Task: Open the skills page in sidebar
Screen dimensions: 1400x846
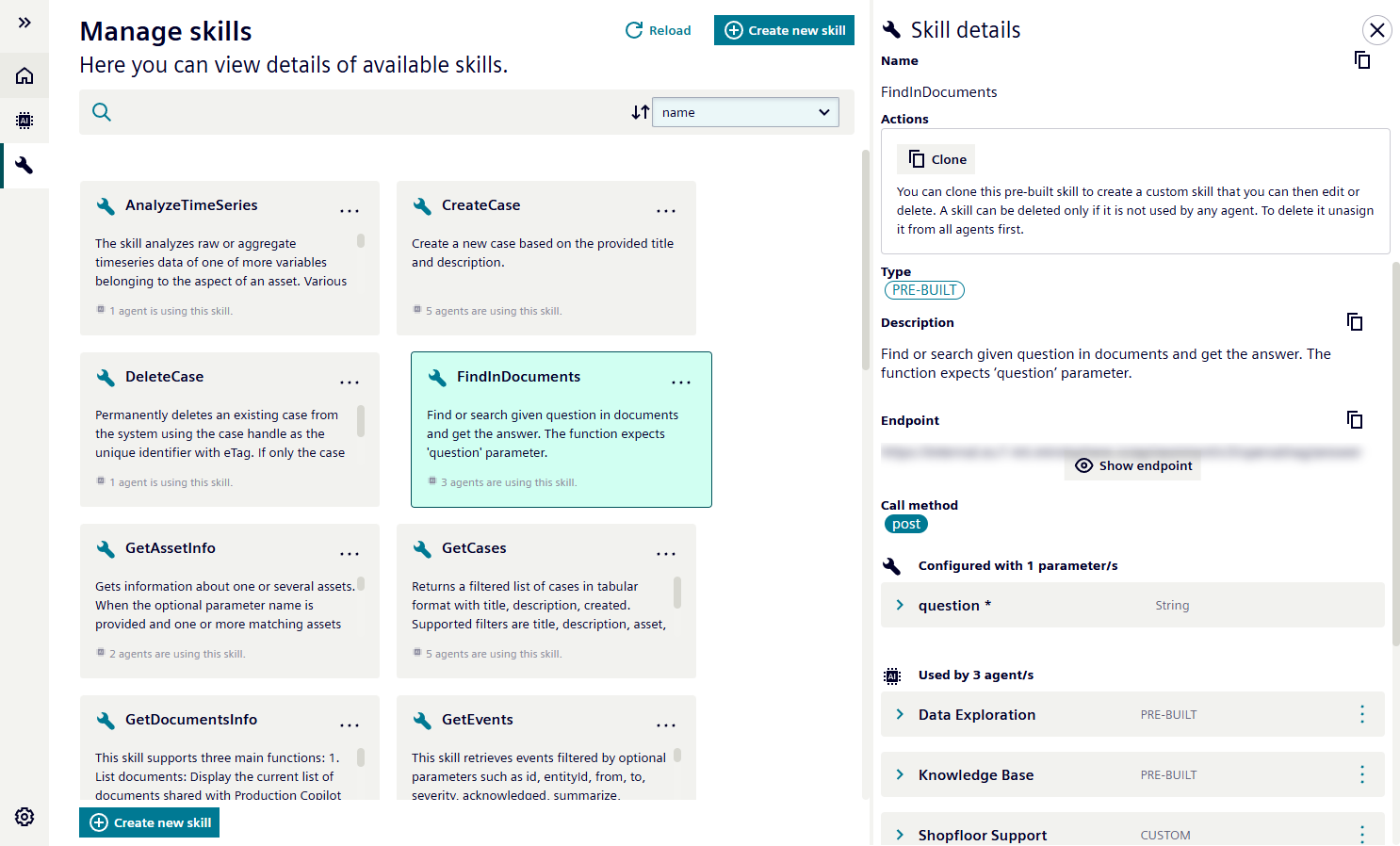Action: click(24, 166)
